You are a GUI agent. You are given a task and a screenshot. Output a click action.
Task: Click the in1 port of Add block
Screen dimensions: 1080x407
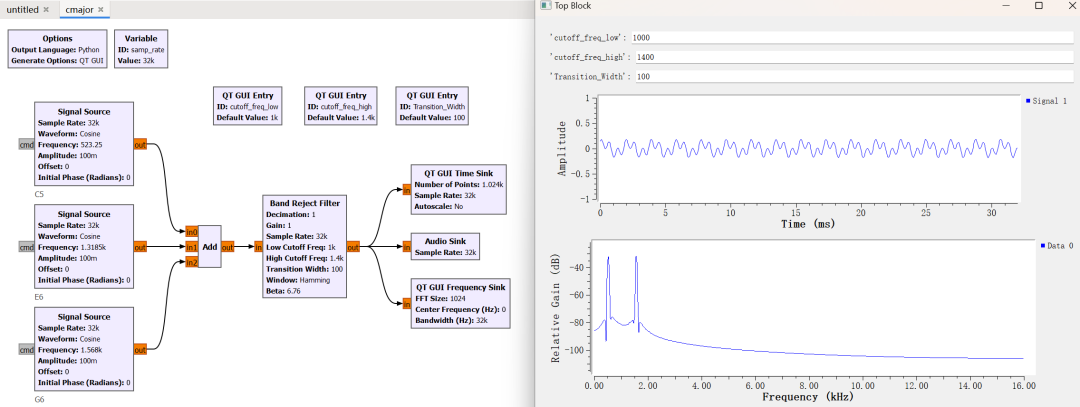tap(191, 247)
